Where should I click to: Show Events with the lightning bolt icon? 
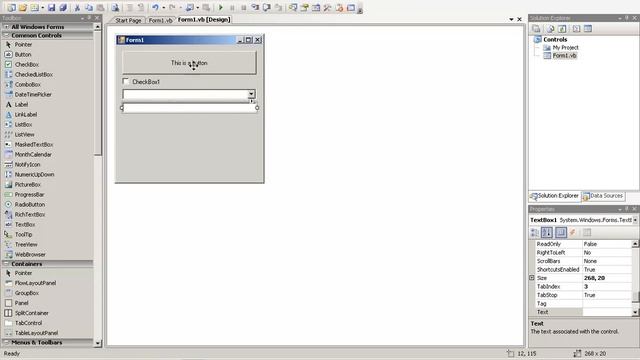[x=573, y=233]
